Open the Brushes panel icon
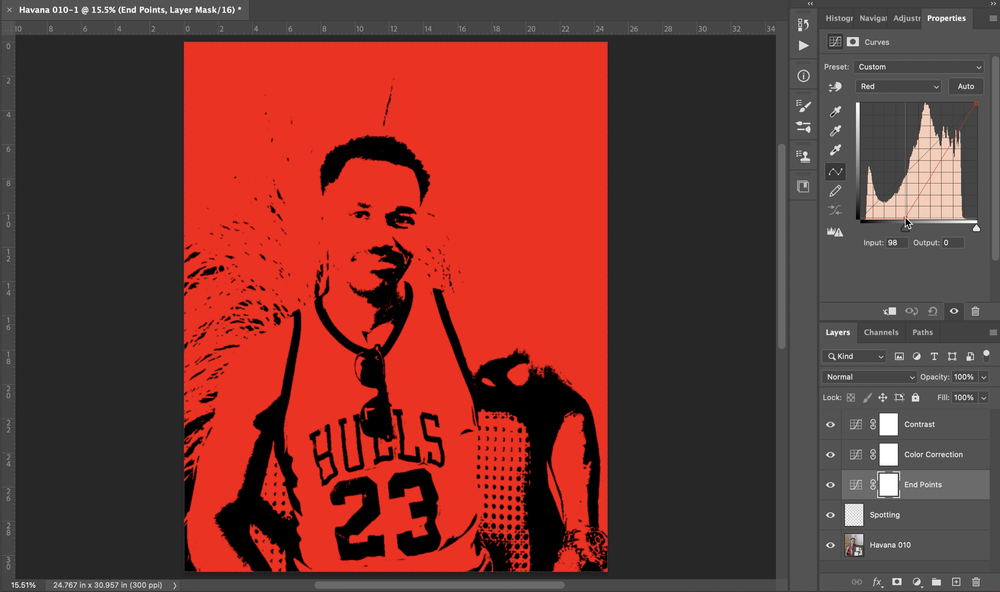This screenshot has width=1000, height=592. 804,106
